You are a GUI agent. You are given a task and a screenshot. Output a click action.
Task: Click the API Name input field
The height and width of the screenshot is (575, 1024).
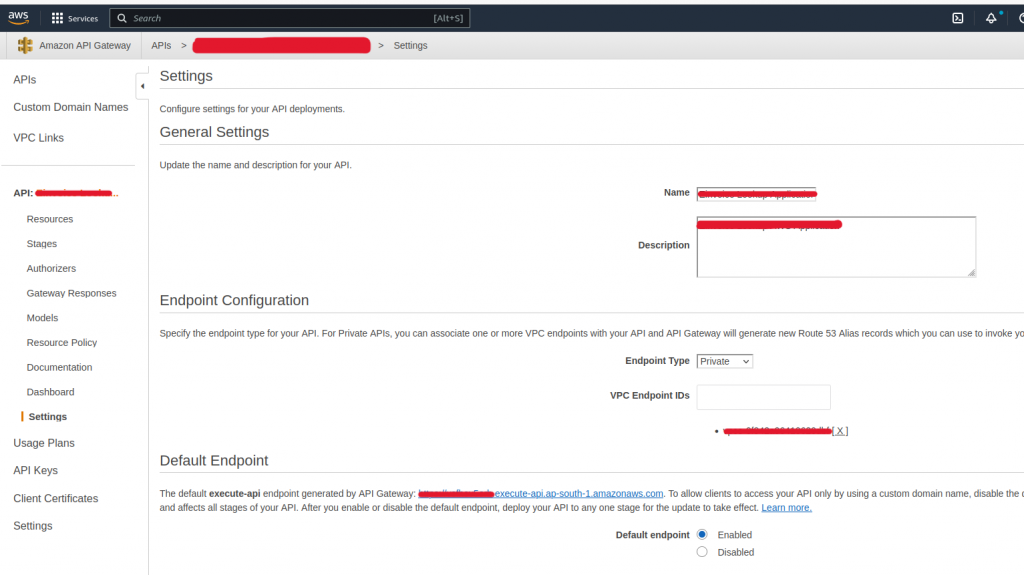756,193
